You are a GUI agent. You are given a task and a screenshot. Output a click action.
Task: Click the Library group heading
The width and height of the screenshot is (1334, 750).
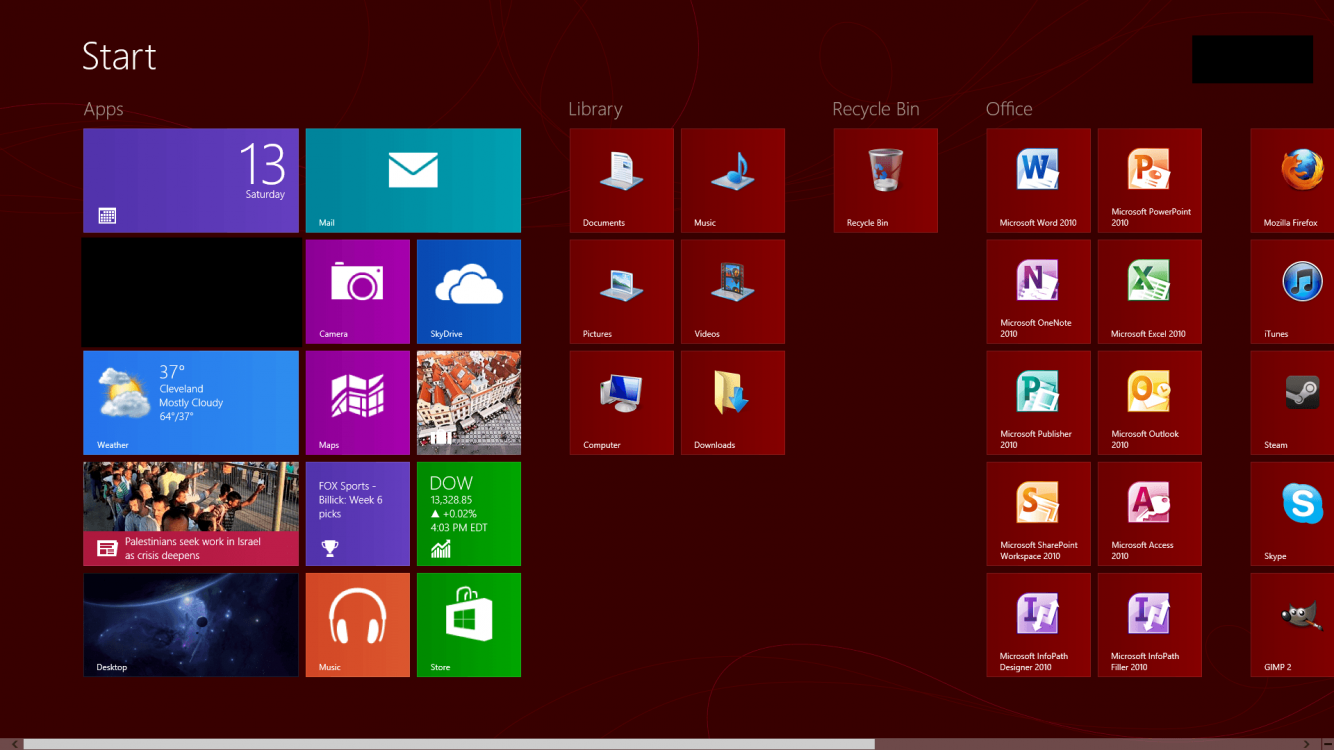(595, 110)
